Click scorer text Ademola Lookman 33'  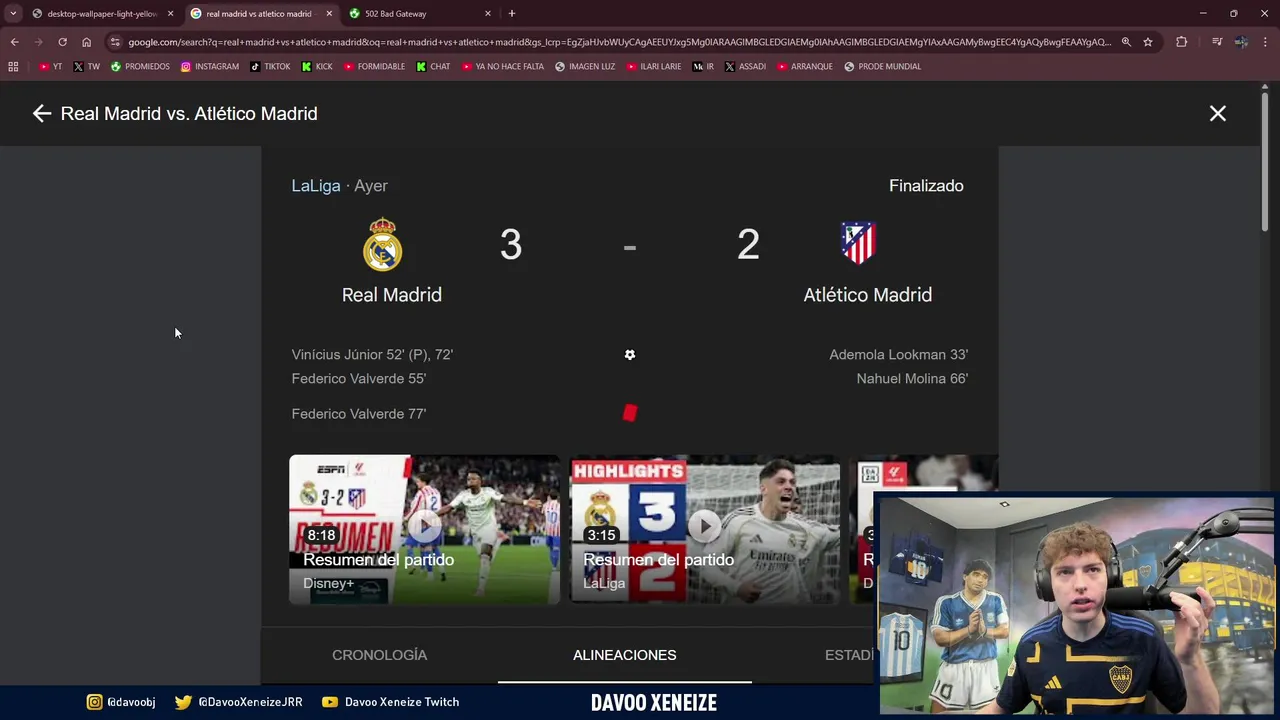(x=898, y=355)
